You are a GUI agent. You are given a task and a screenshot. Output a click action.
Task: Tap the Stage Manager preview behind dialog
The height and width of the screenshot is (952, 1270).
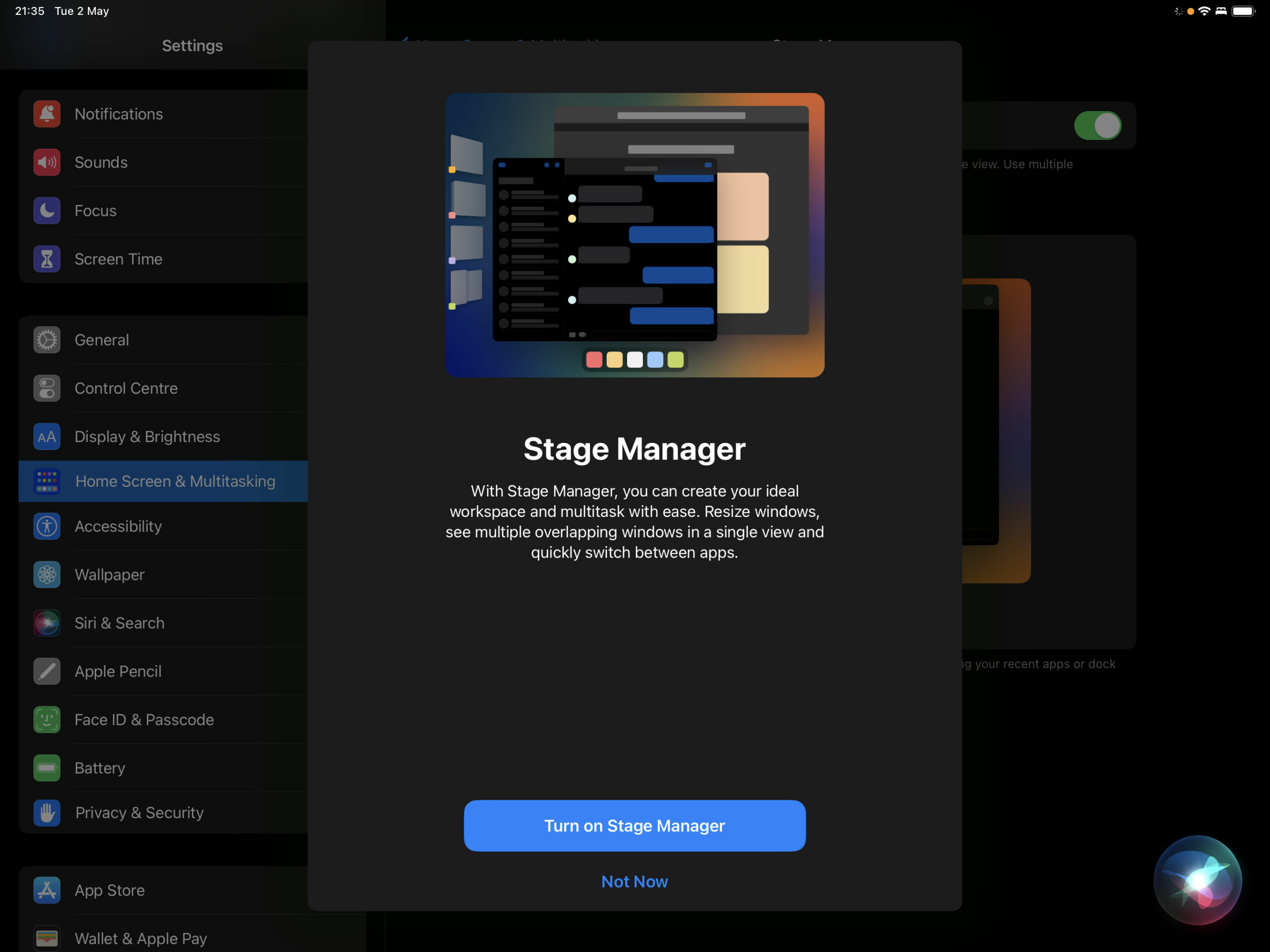[996, 431]
